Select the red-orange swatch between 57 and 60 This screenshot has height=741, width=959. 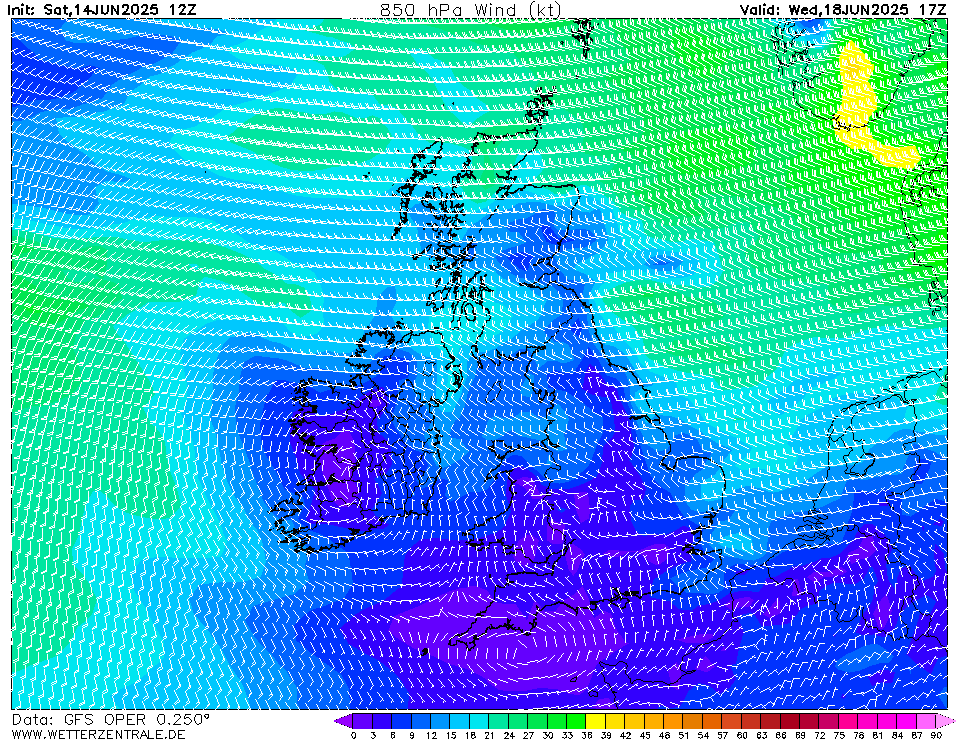pyautogui.click(x=731, y=721)
